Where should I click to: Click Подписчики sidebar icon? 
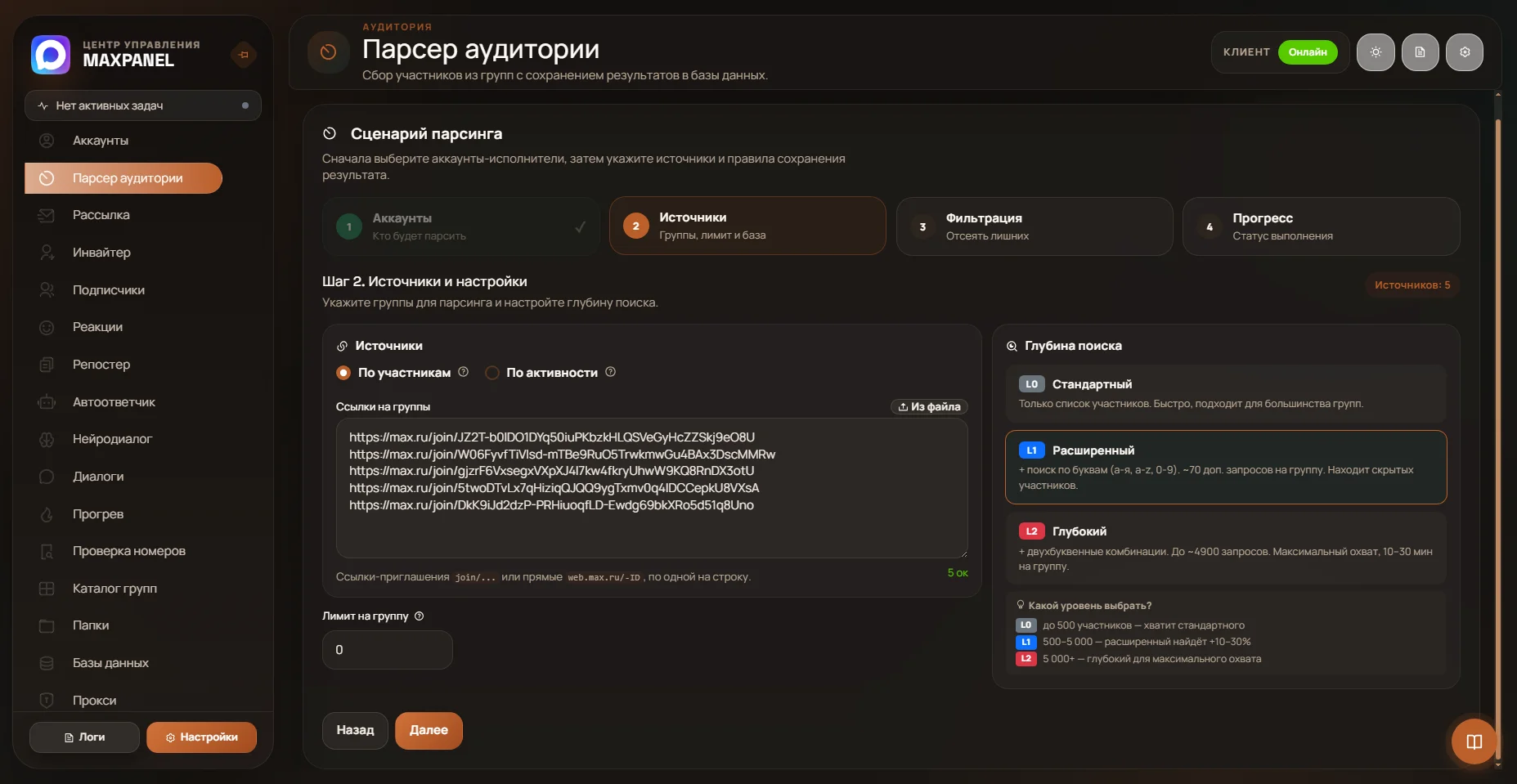pos(47,290)
